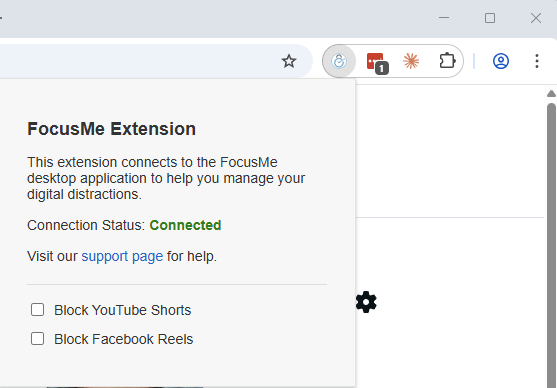Click the Connected status text
Screen dimensions: 557x388
185,225
